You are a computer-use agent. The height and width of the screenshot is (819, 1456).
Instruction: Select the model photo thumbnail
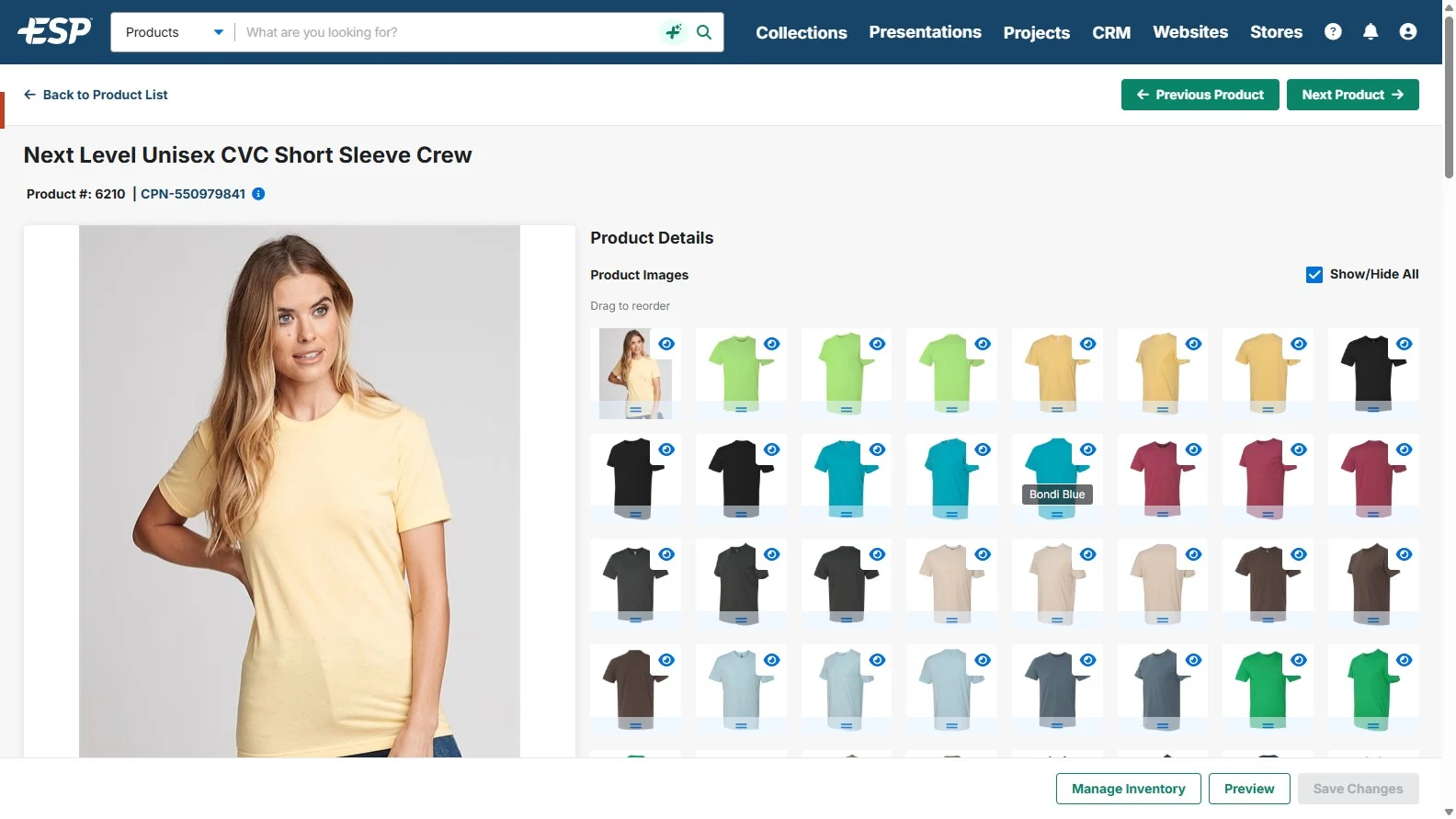[635, 372]
